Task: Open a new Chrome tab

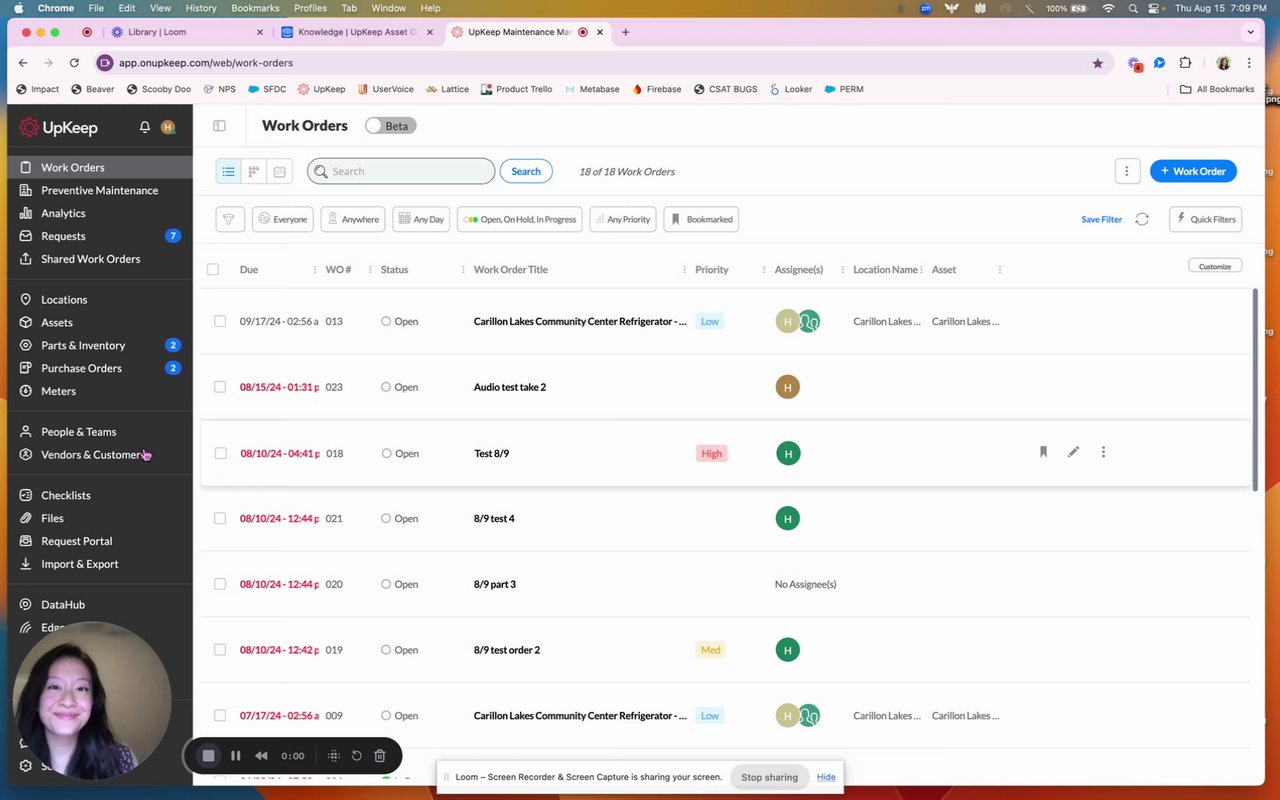Action: (x=625, y=32)
